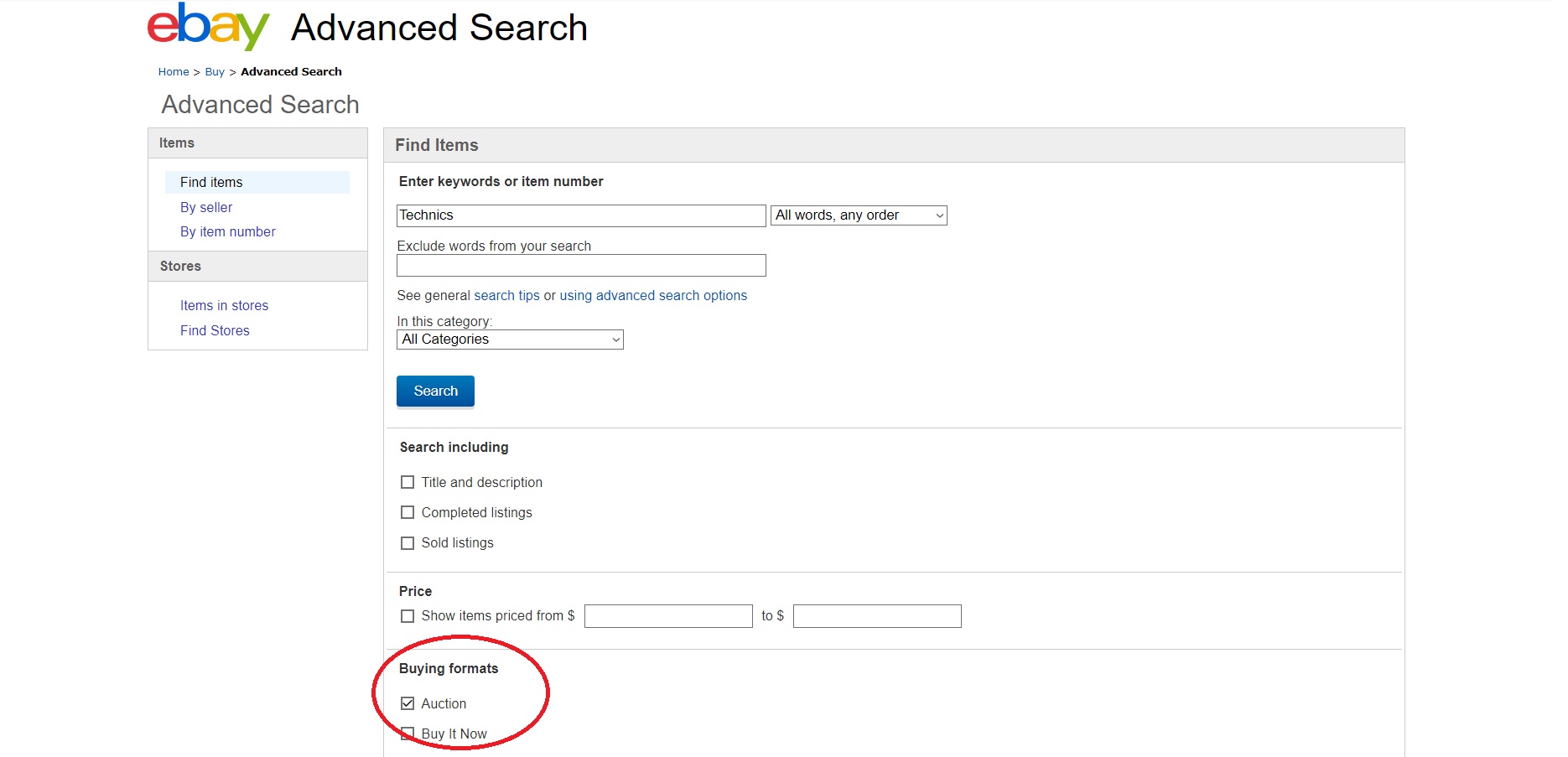
Task: Open the Find Stores link
Action: (x=215, y=330)
